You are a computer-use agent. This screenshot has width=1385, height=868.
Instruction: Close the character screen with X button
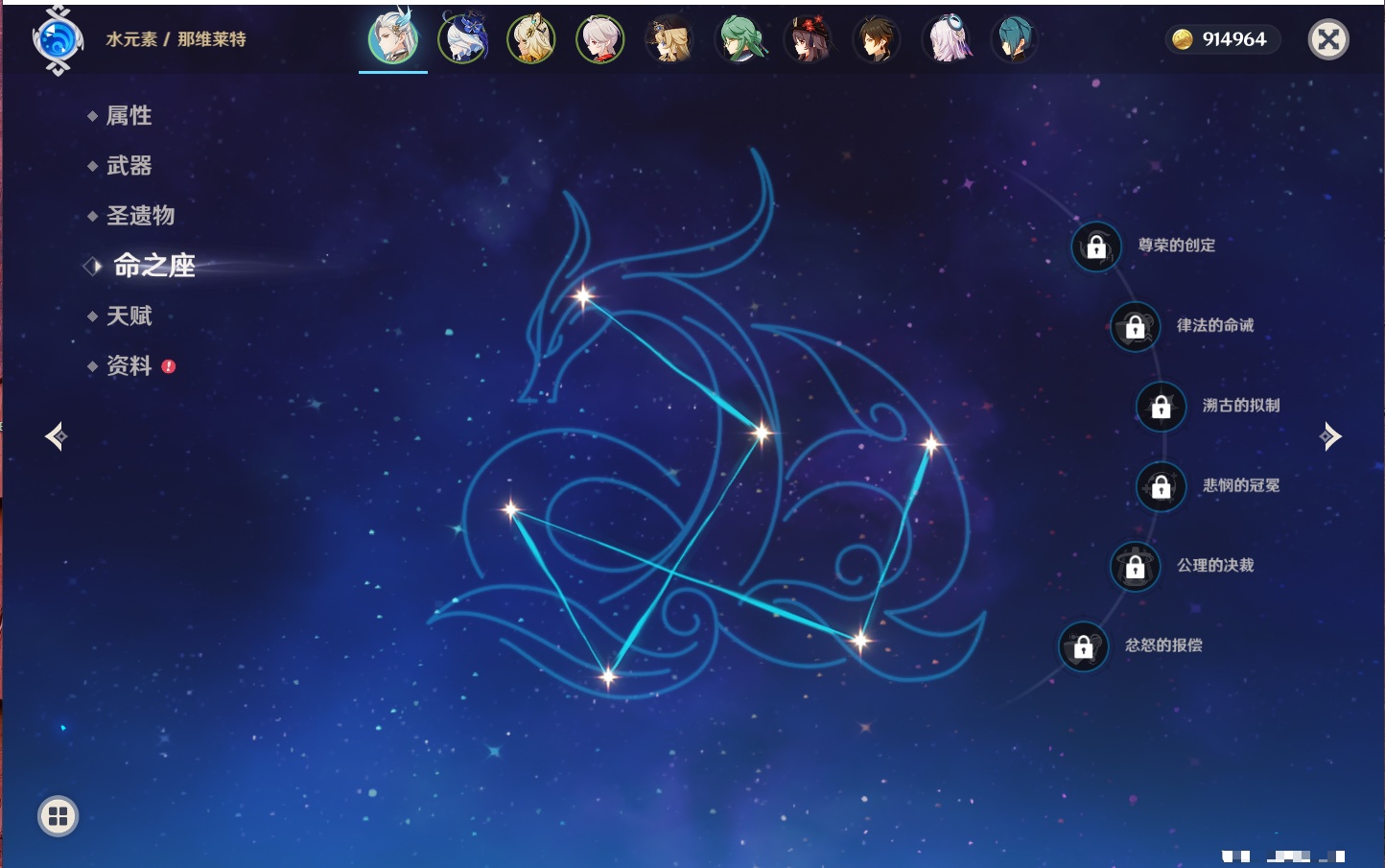point(1328,39)
